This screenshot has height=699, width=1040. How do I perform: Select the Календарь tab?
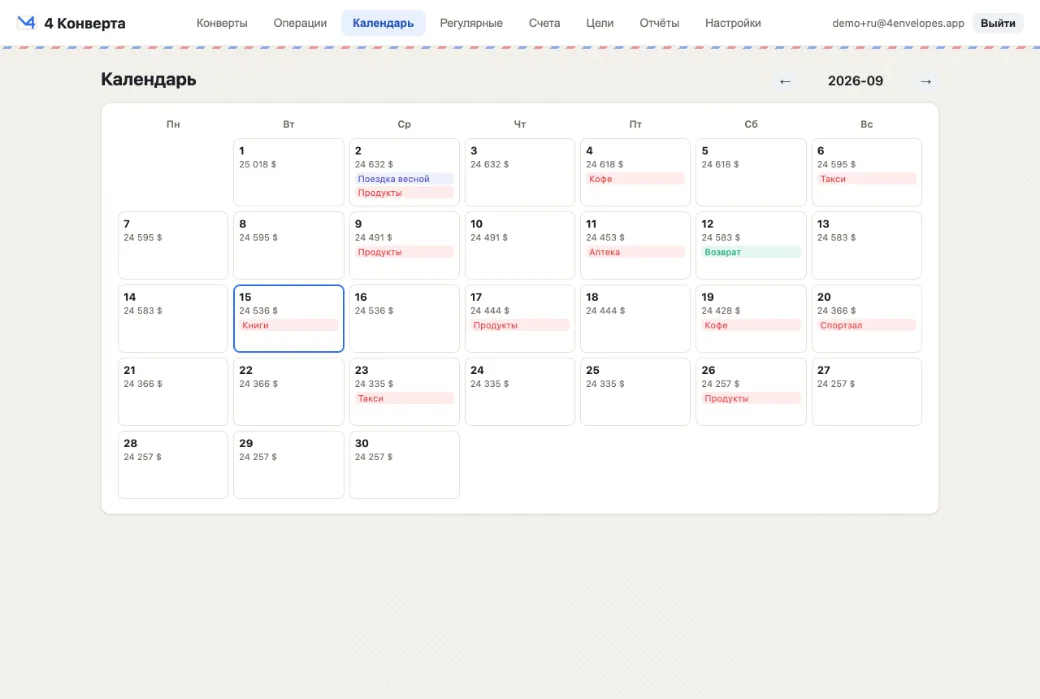tap(383, 23)
